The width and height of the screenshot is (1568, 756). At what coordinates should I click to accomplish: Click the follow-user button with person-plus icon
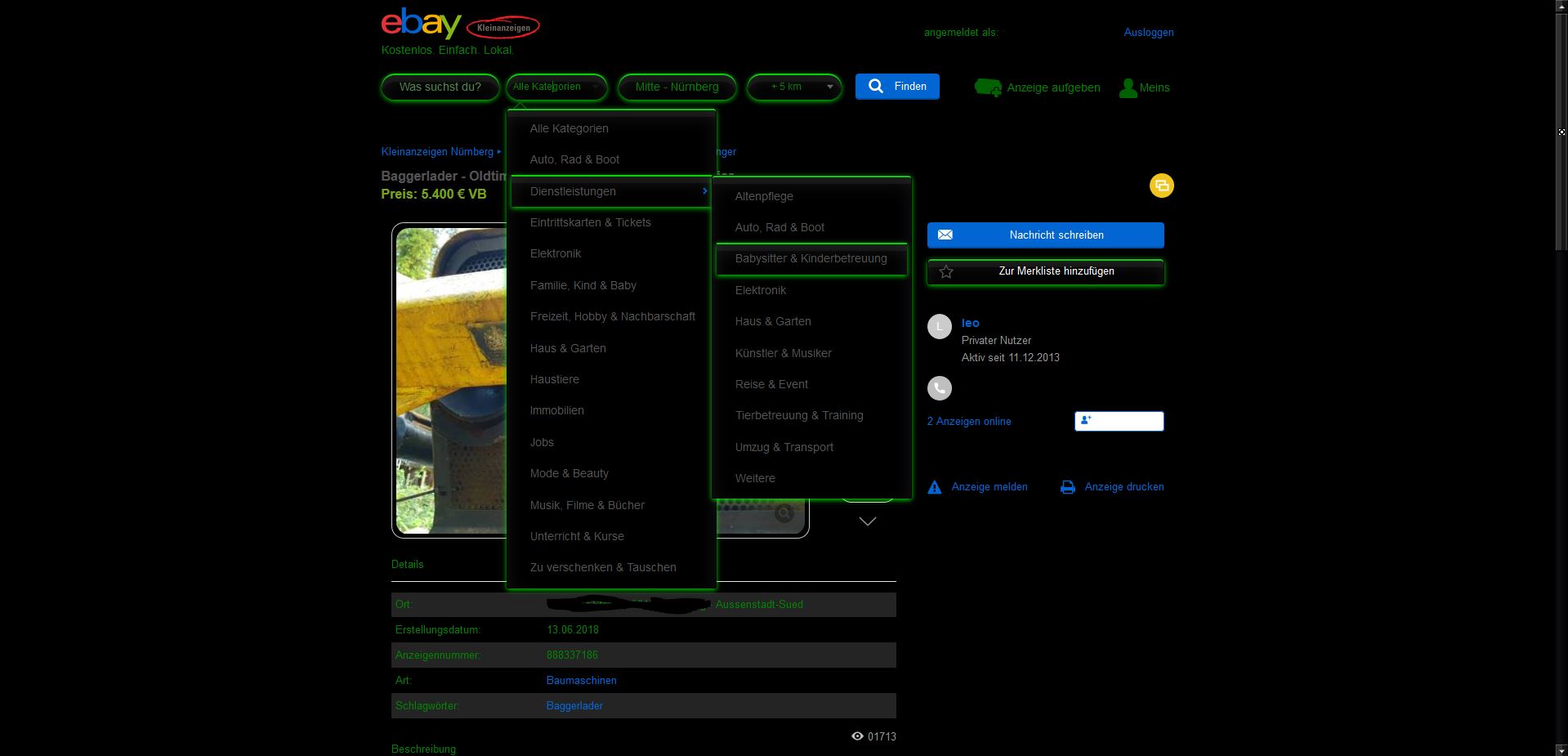(x=1119, y=421)
